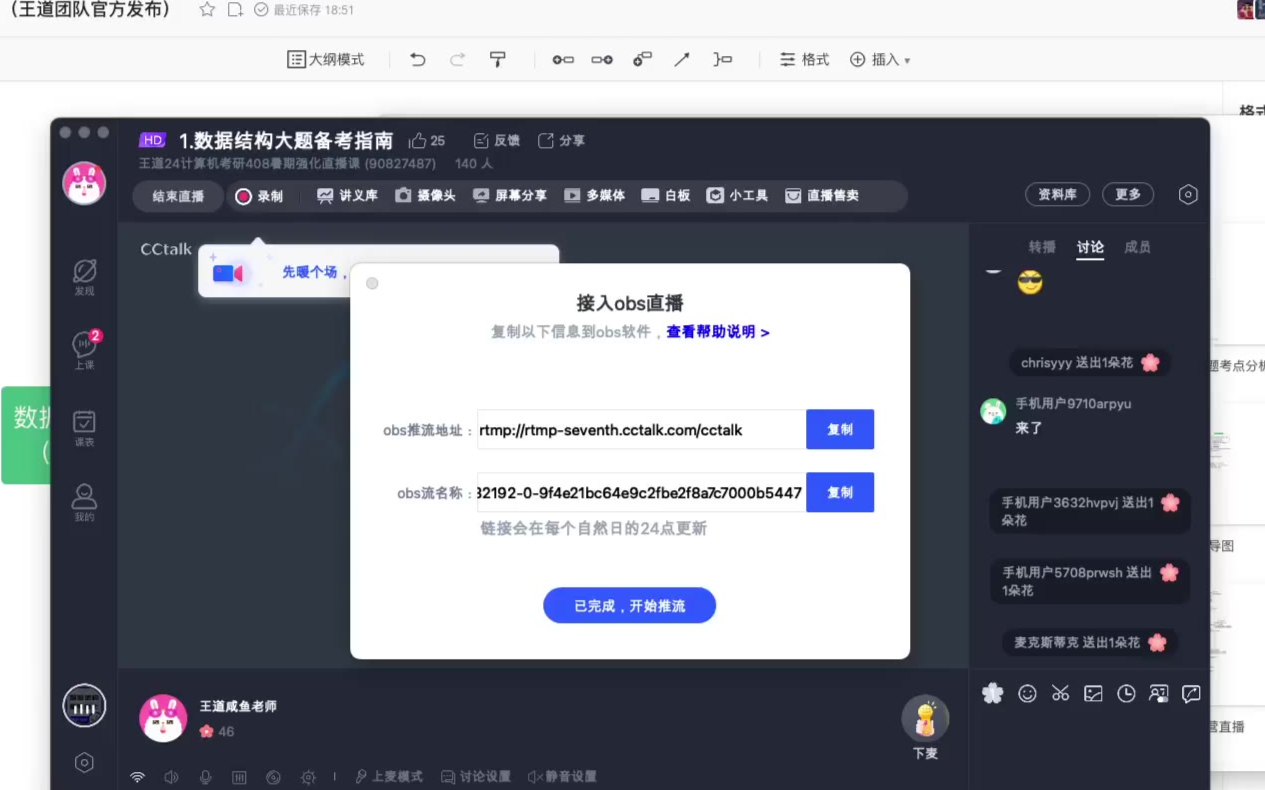Switch to the 成员 members tab

(x=1137, y=247)
